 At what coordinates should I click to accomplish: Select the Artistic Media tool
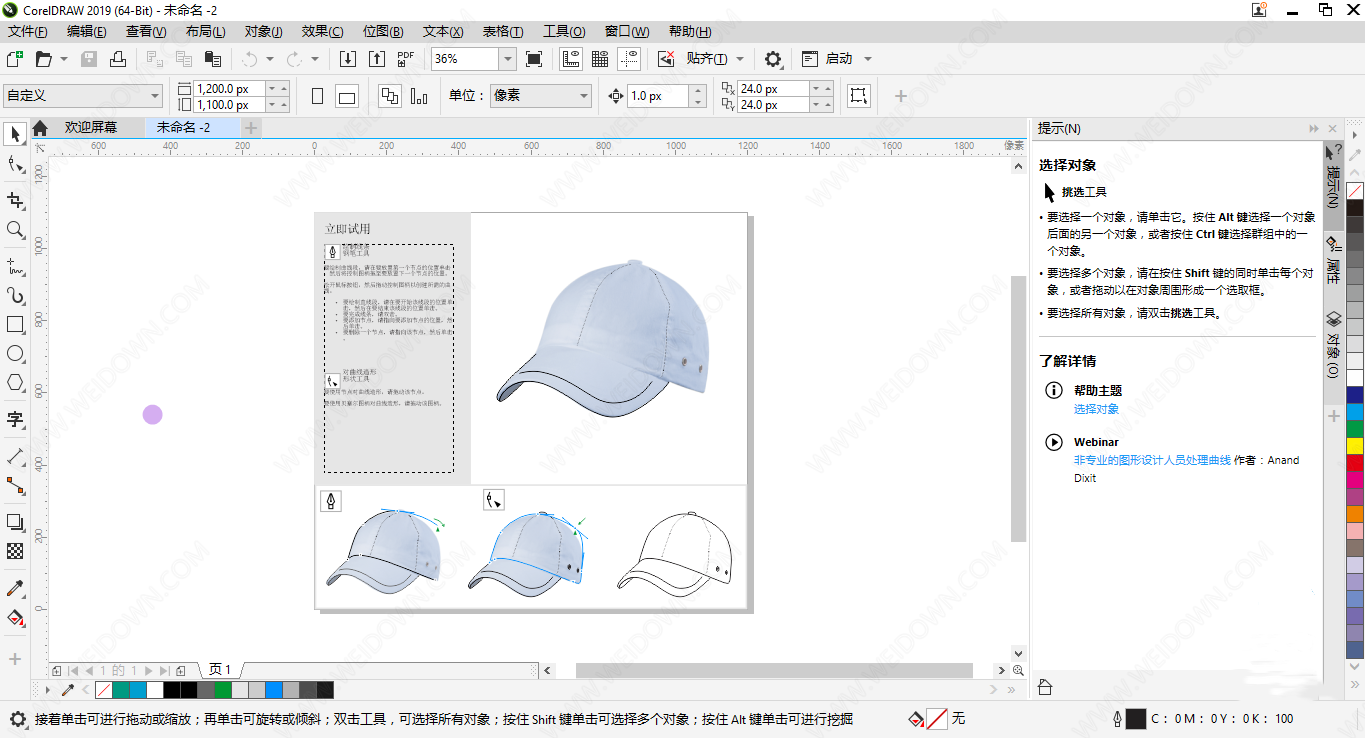tap(15, 295)
